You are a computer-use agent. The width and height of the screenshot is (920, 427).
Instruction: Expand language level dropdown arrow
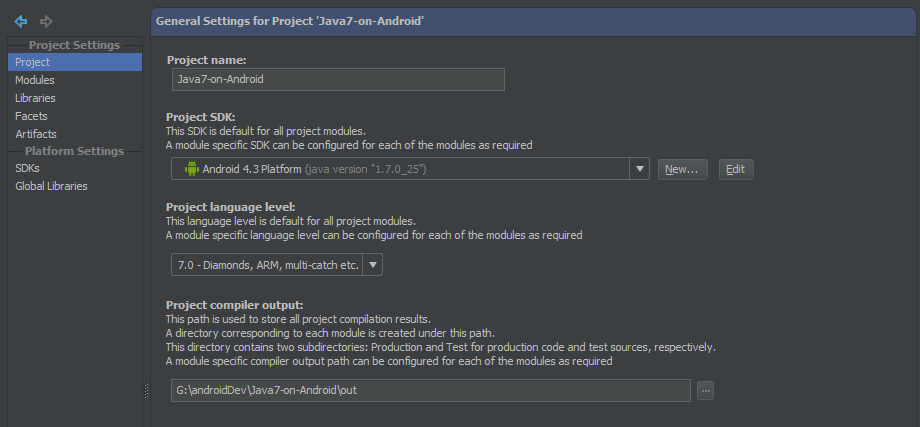[373, 265]
